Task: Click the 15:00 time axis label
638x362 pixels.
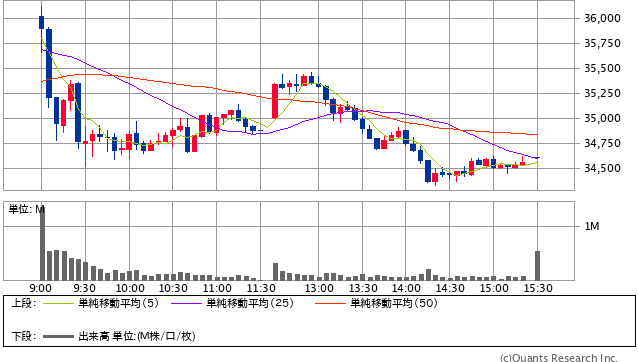Action: pos(494,288)
